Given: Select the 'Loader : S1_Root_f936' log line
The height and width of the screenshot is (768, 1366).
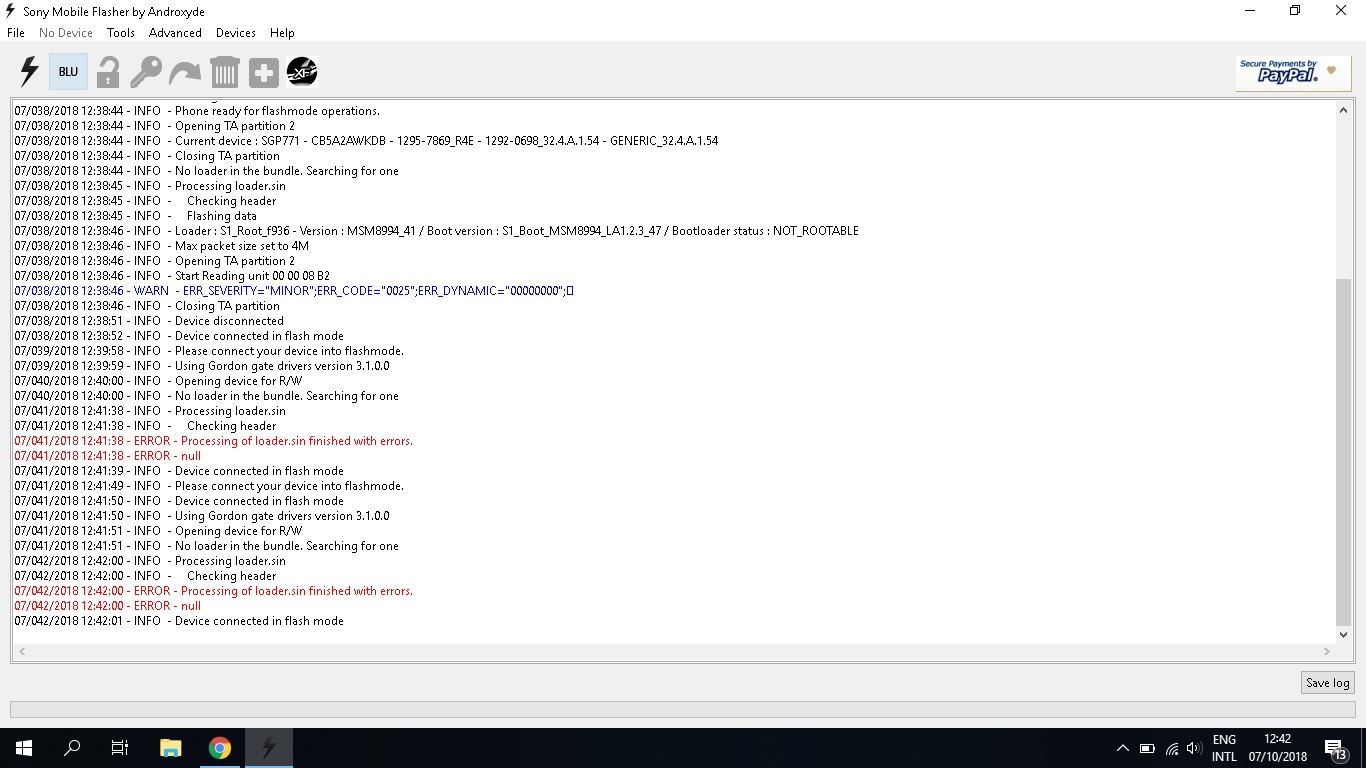Looking at the screenshot, I should tap(436, 231).
